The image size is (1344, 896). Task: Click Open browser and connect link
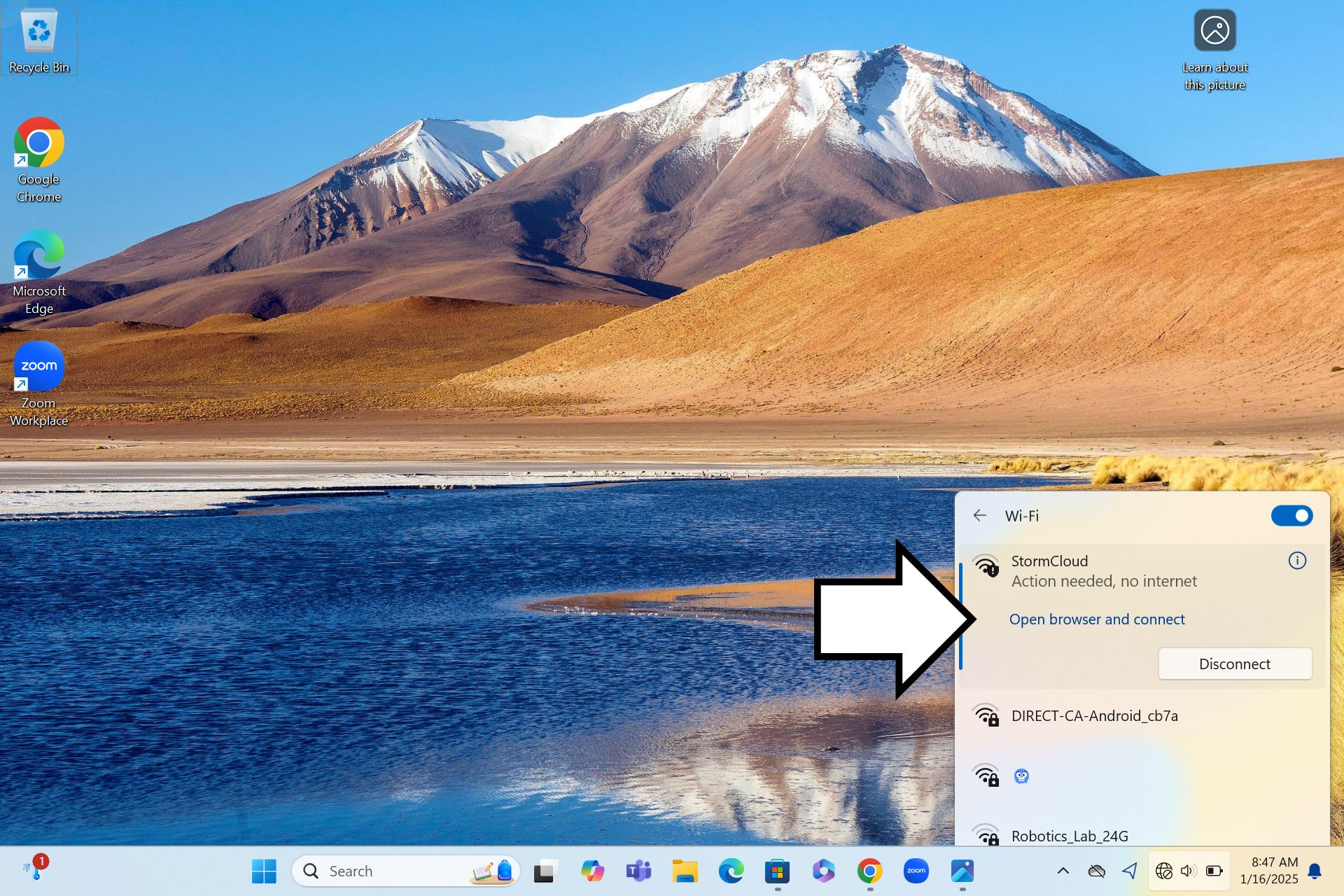[1096, 619]
